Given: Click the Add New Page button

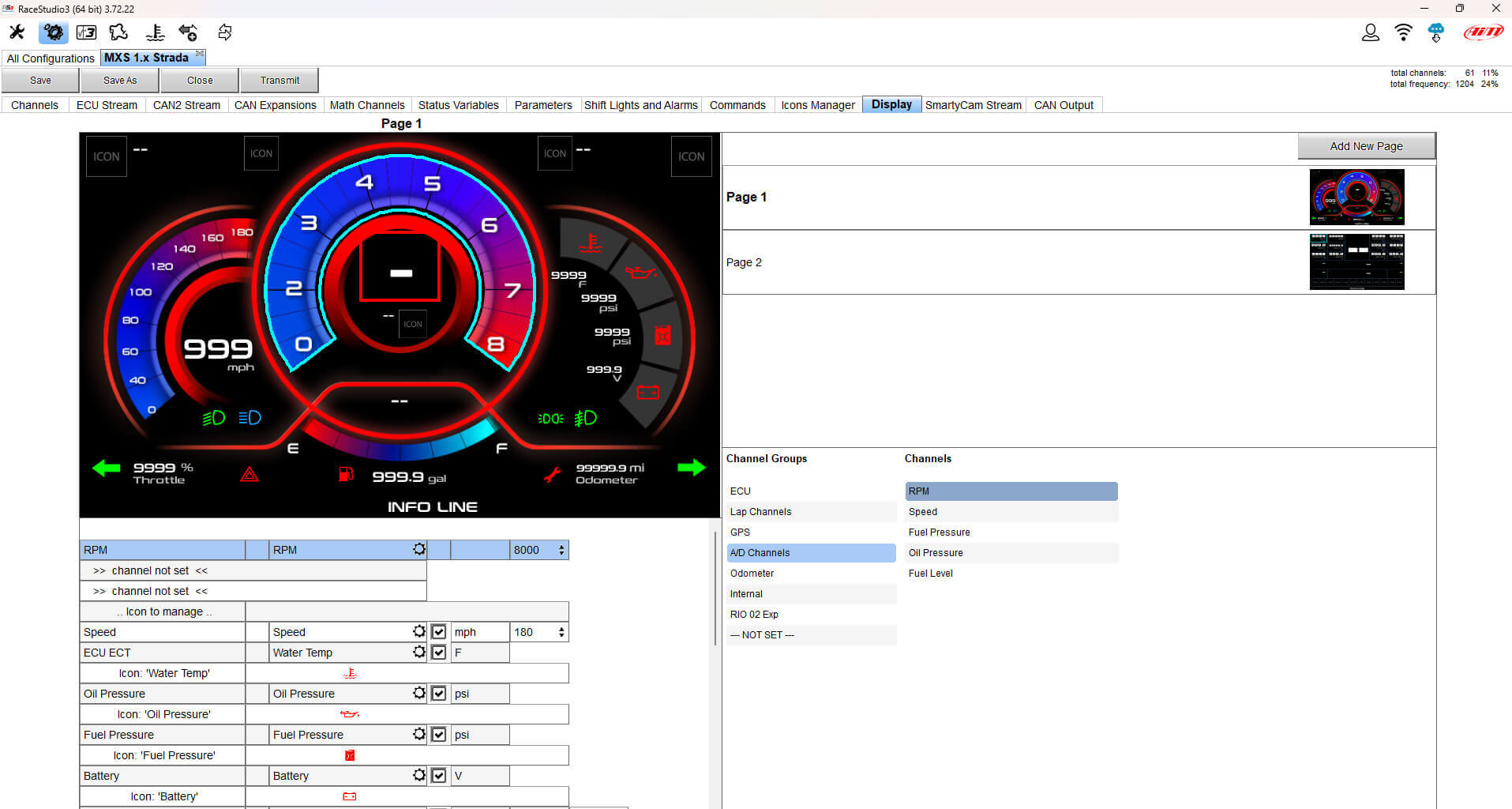Looking at the screenshot, I should pos(1366,146).
